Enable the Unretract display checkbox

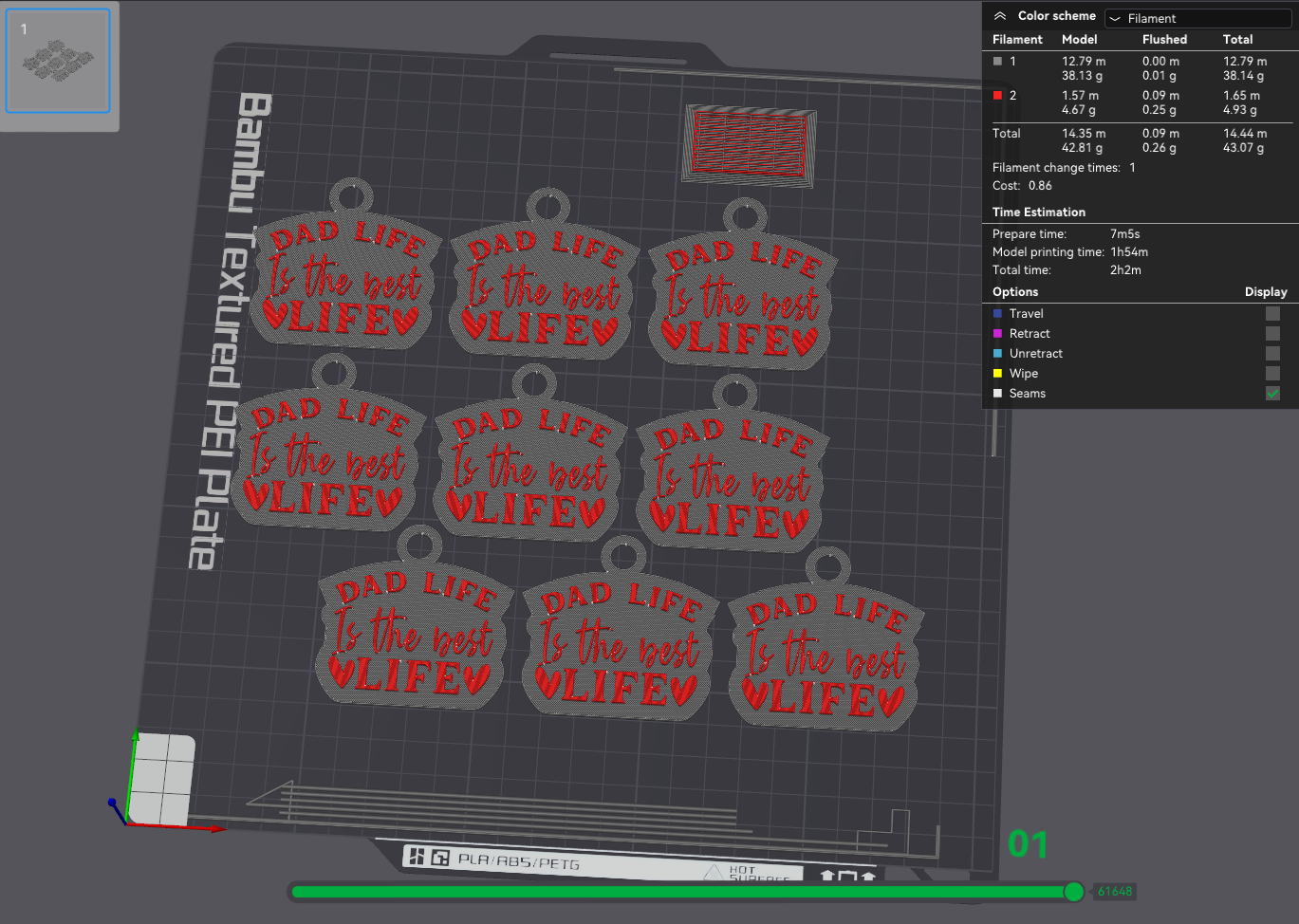pos(1272,353)
